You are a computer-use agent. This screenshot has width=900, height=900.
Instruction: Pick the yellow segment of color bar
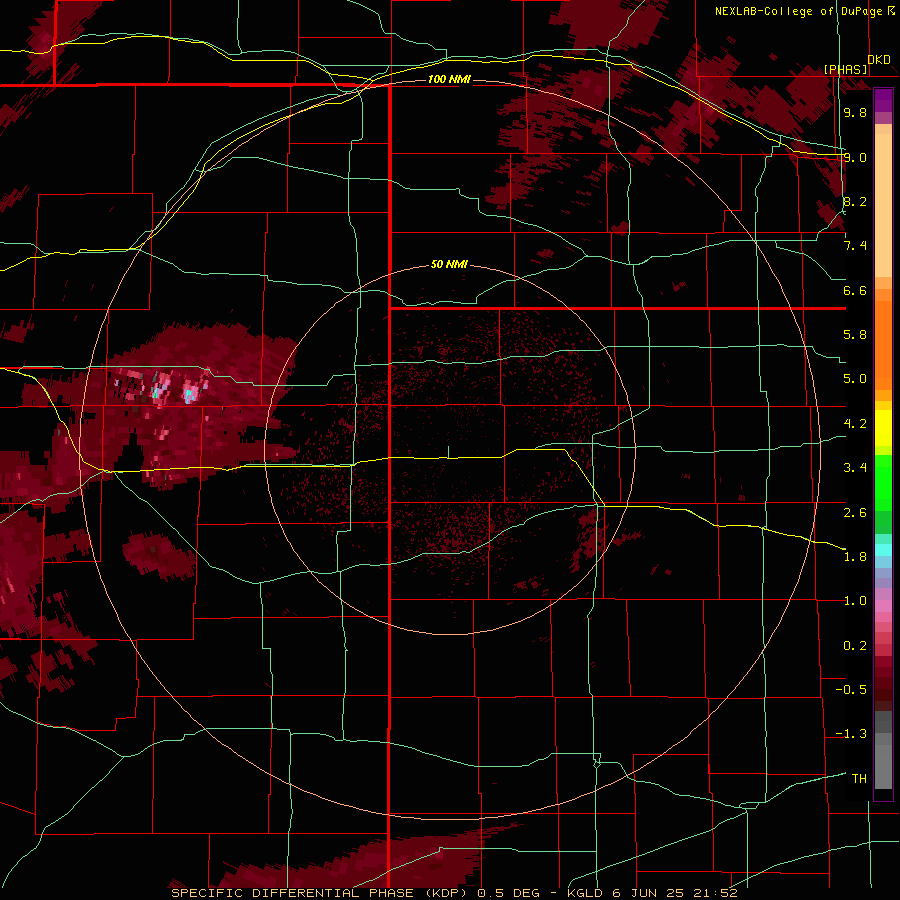[883, 428]
